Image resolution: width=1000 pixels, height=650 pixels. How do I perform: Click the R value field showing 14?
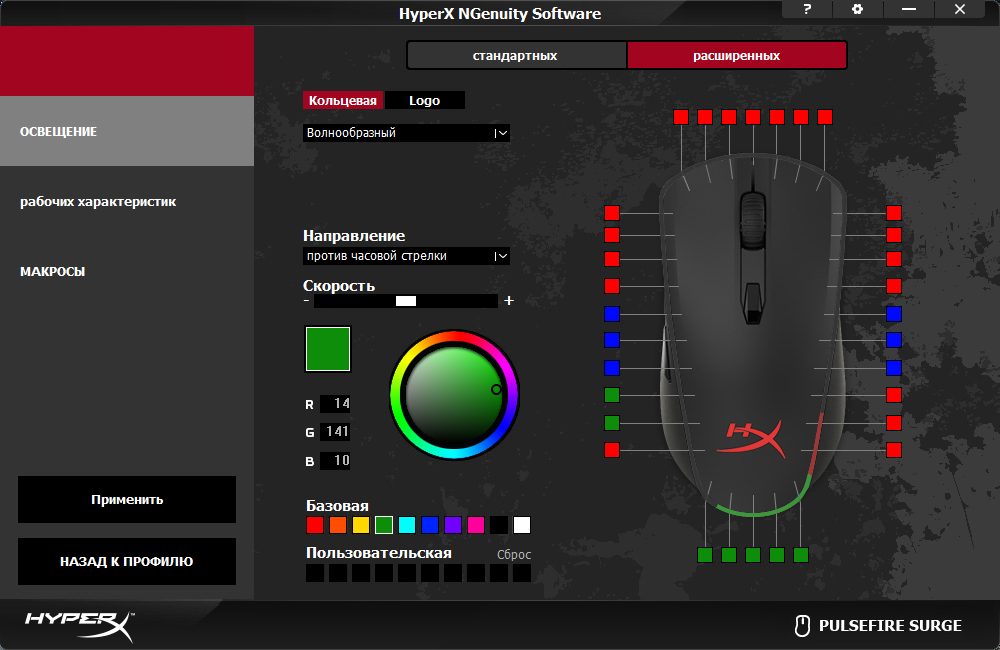tap(335, 404)
